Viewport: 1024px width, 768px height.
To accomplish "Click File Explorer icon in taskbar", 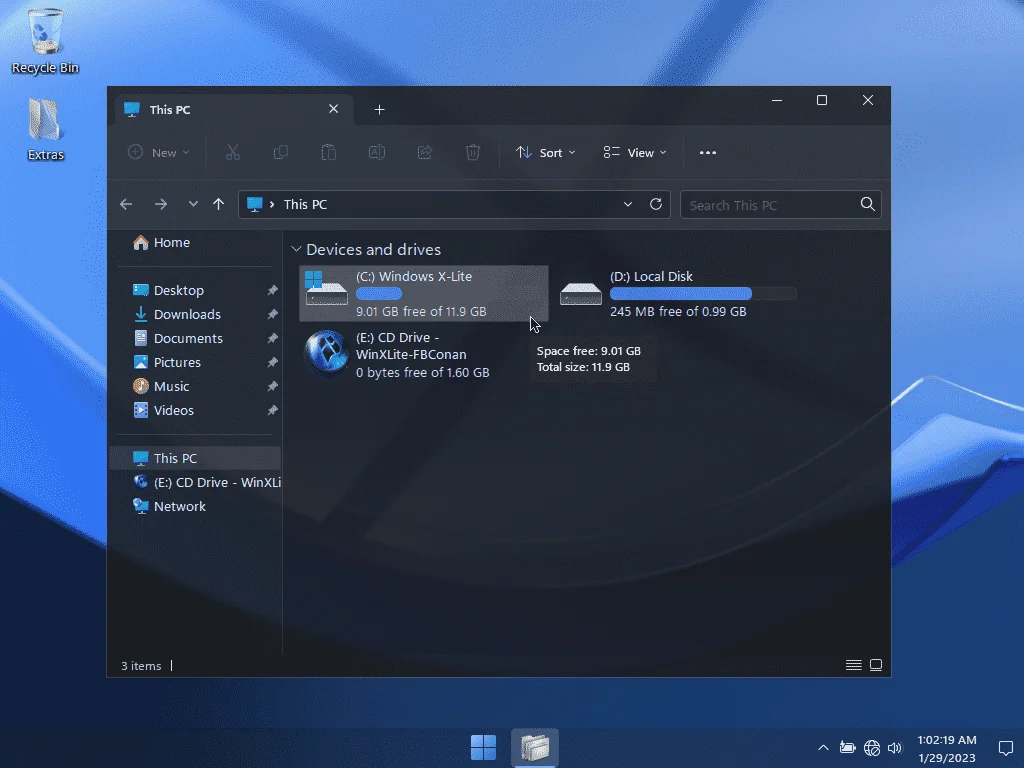I will tap(535, 747).
